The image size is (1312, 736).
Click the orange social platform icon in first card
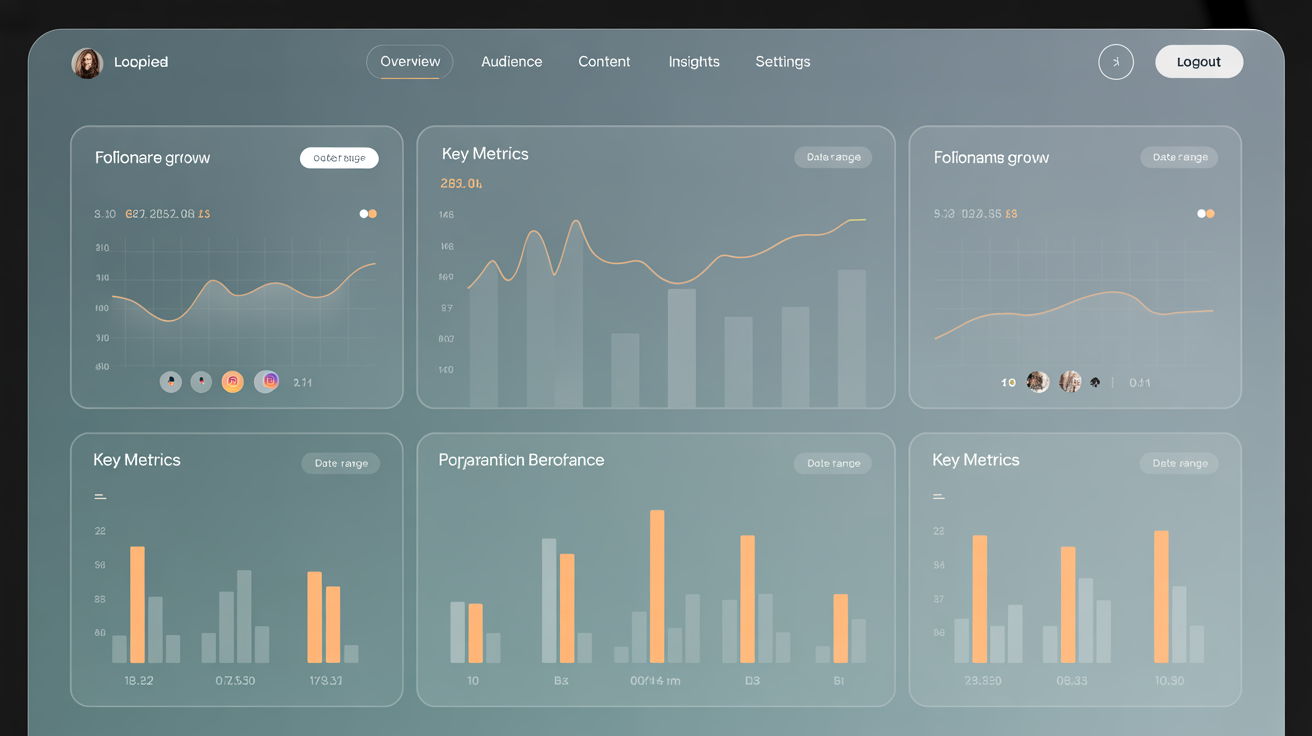(x=232, y=381)
